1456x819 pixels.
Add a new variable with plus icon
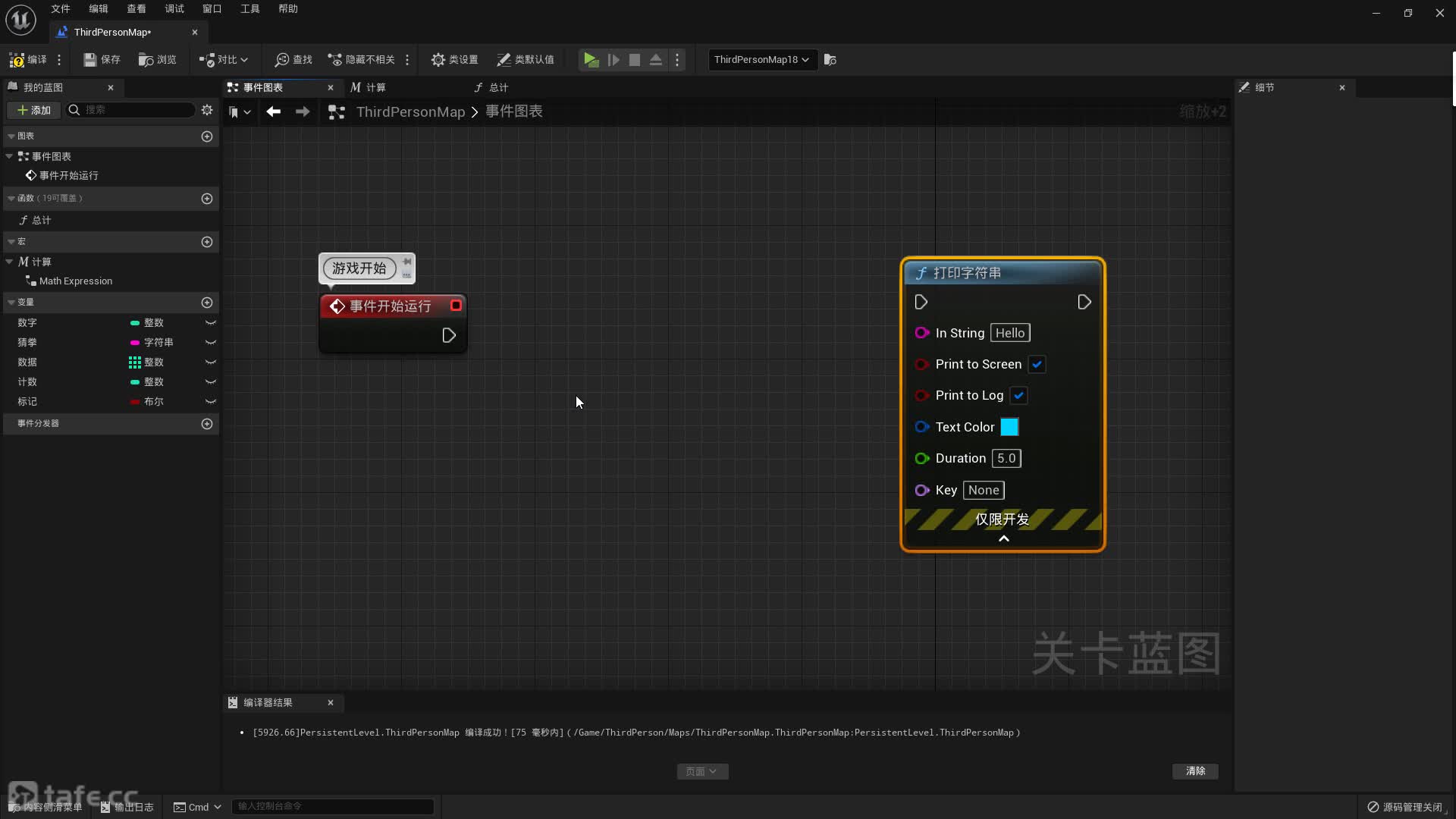207,303
